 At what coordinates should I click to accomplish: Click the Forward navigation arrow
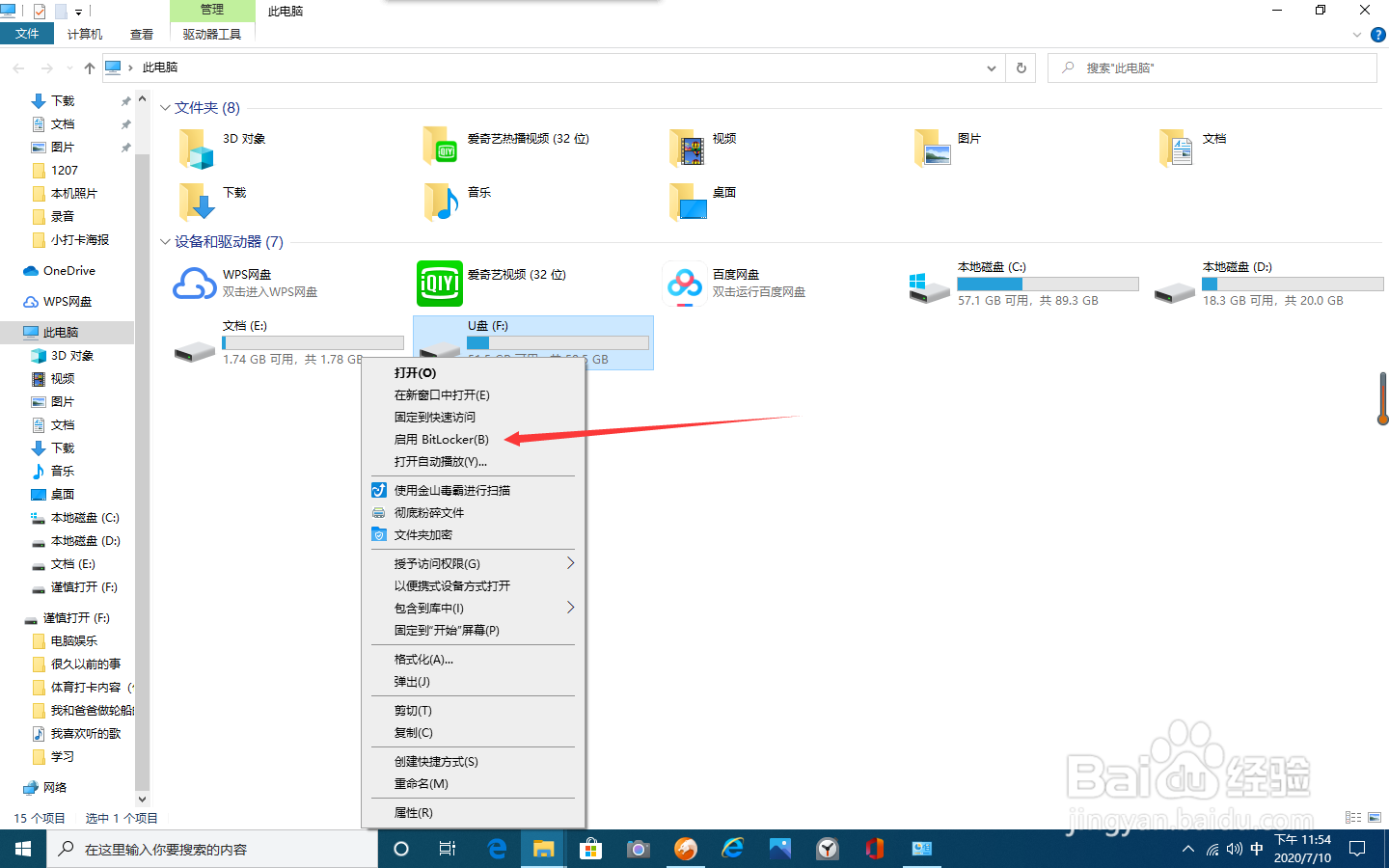46,68
